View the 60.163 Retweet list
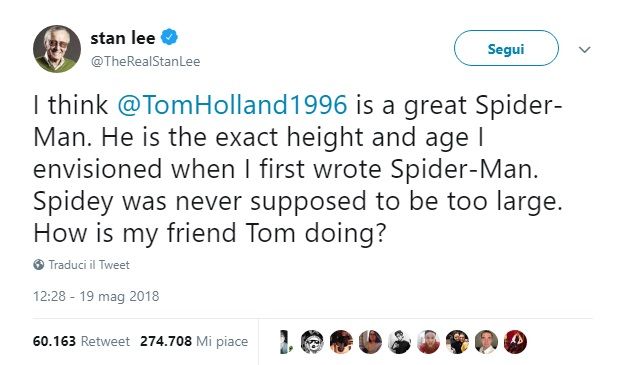 point(81,341)
